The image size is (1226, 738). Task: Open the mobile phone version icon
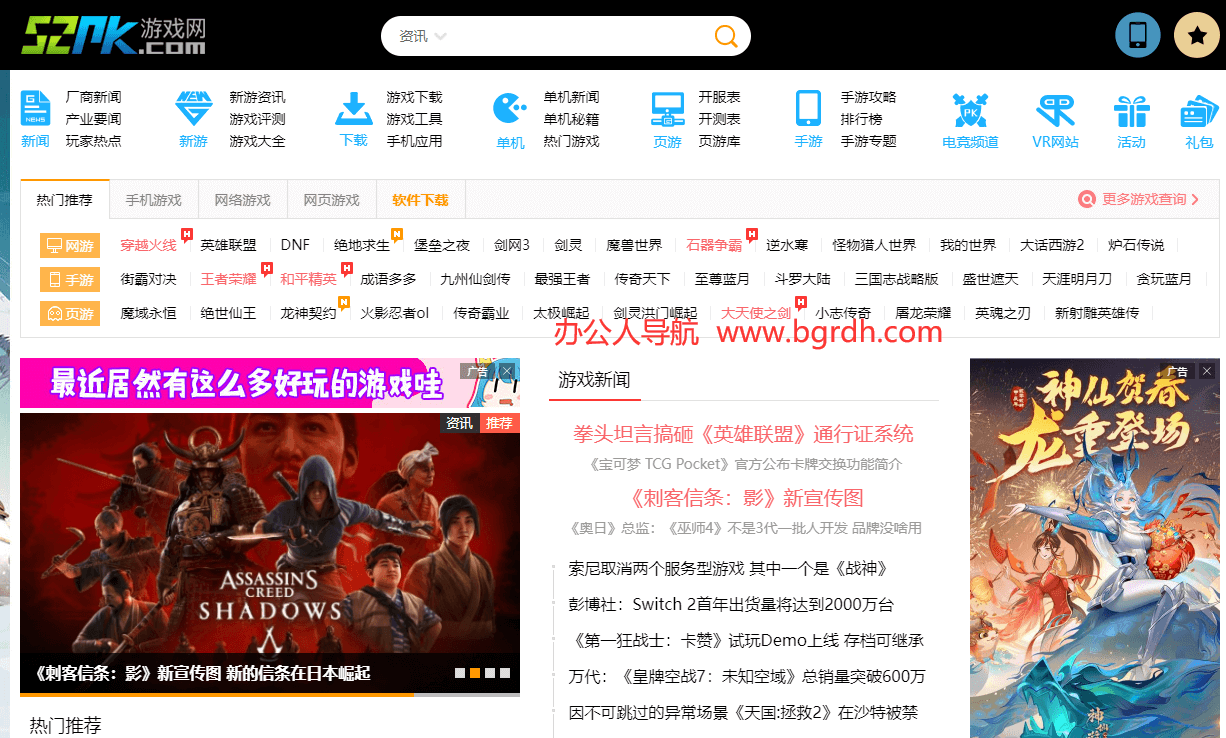pos(1137,35)
